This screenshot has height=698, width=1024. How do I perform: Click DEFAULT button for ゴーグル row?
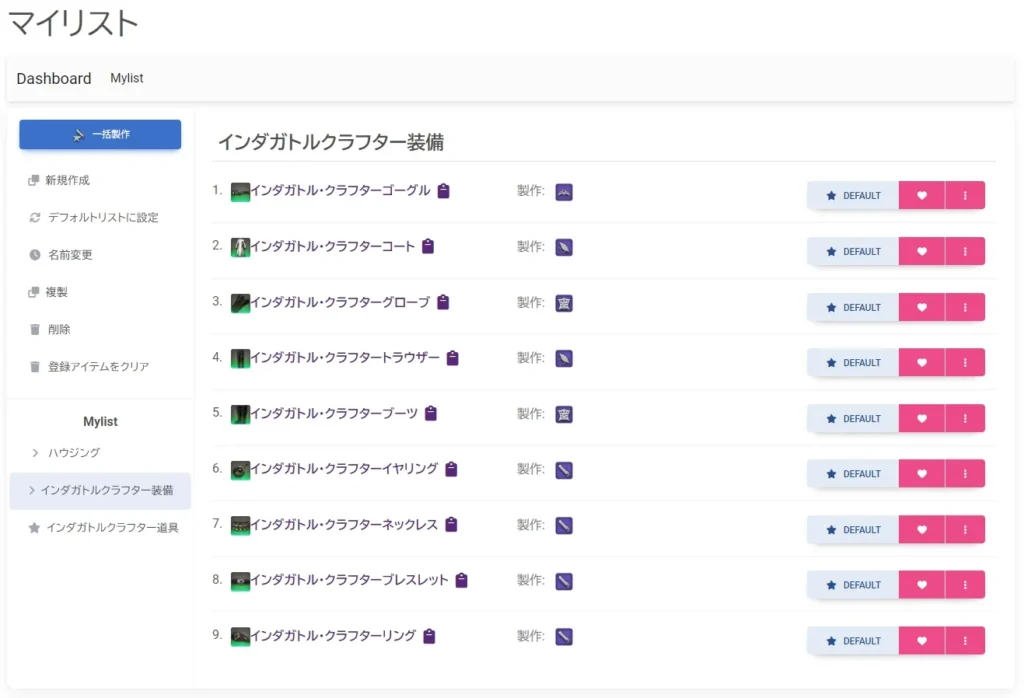point(853,195)
